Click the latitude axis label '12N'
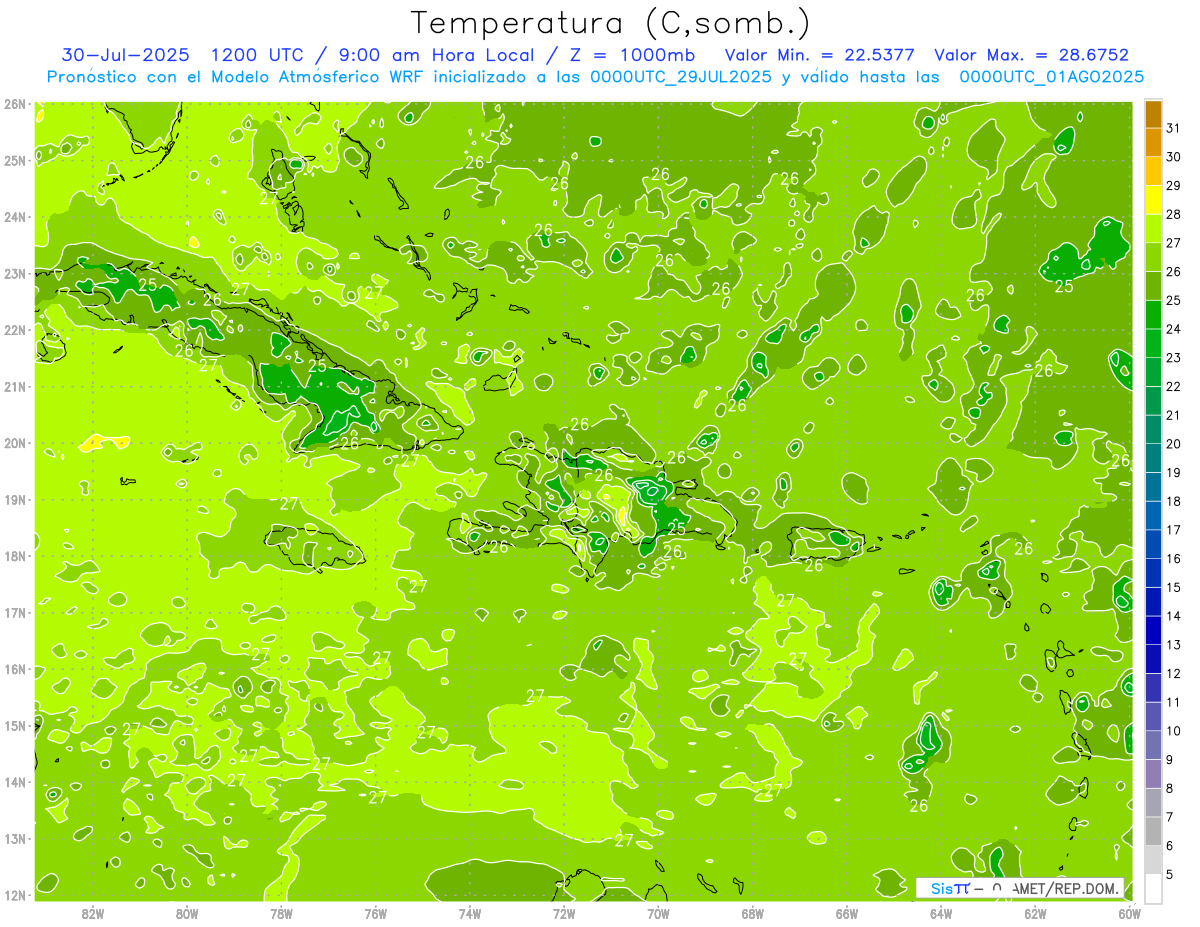The width and height of the screenshot is (1200, 927). pyautogui.click(x=15, y=894)
